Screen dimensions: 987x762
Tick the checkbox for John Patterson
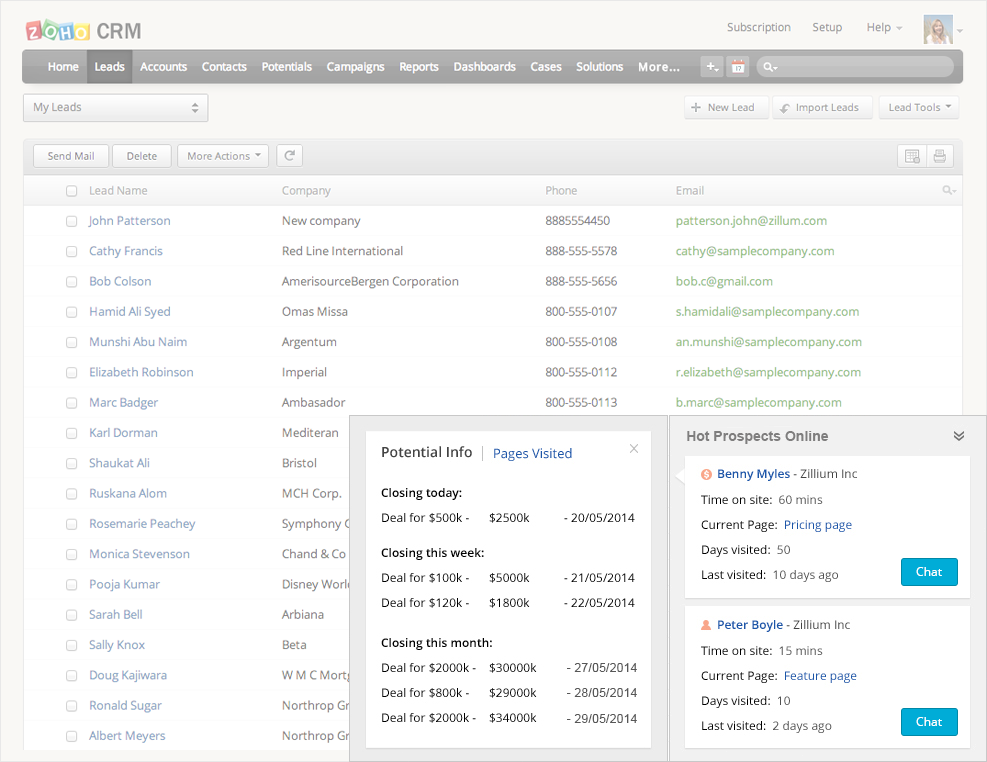[x=72, y=221]
